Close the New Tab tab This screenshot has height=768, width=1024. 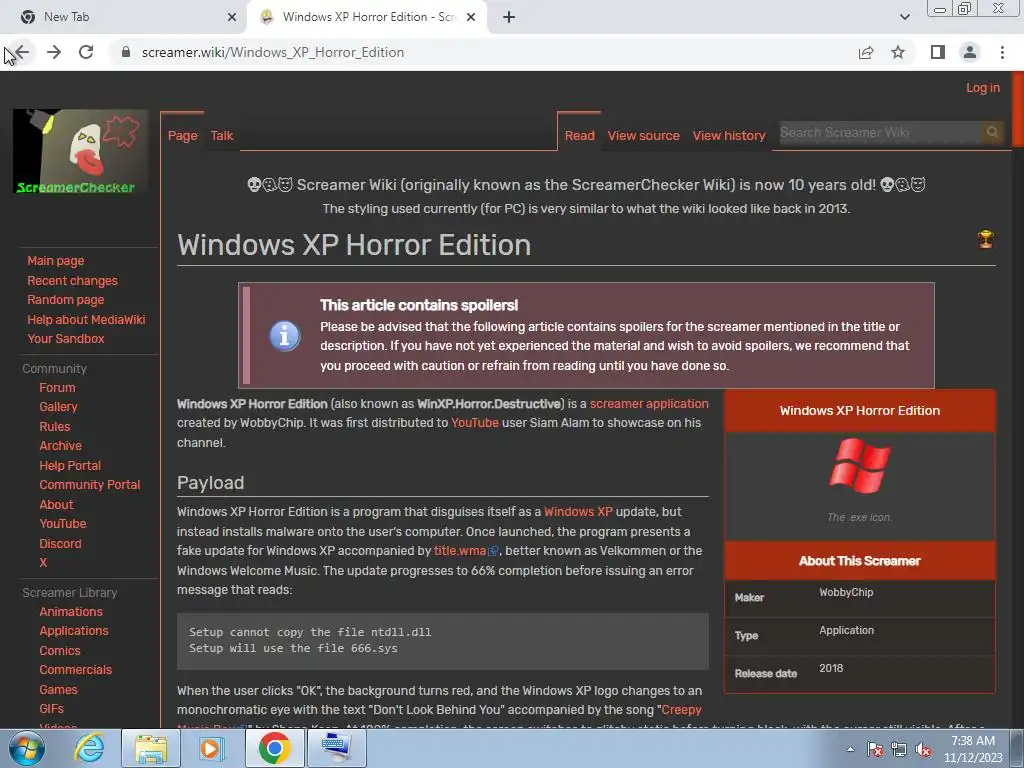[232, 17]
